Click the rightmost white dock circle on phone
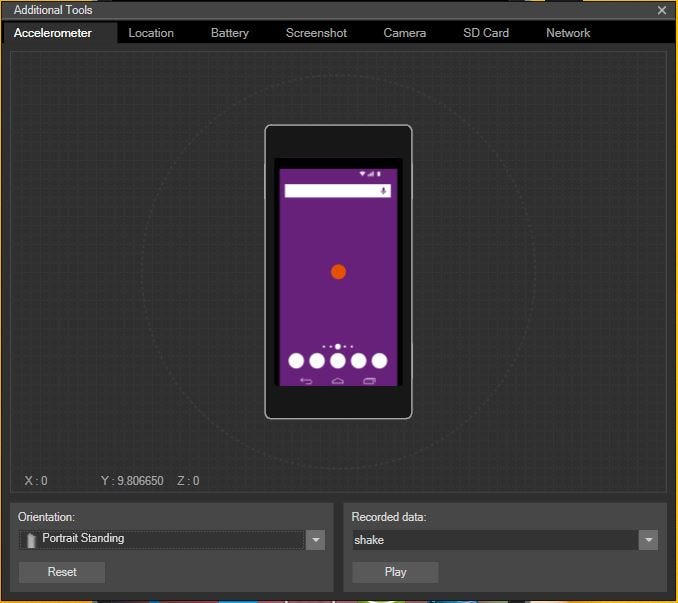Screen dimensions: 678x603 [380, 361]
